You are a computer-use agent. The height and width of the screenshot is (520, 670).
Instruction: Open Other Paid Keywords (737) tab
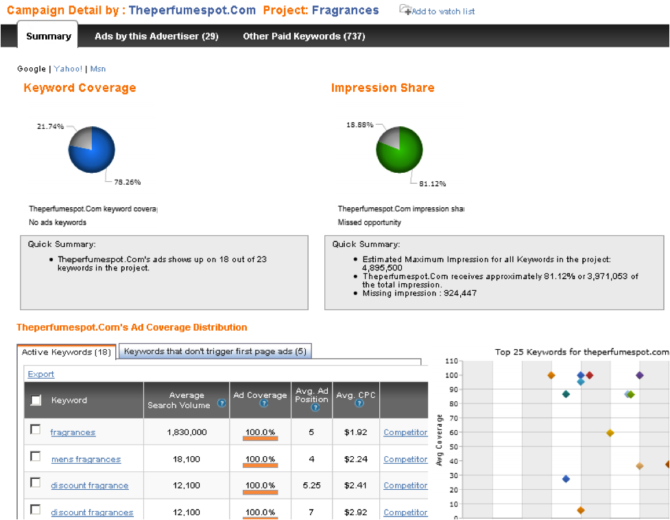point(304,36)
